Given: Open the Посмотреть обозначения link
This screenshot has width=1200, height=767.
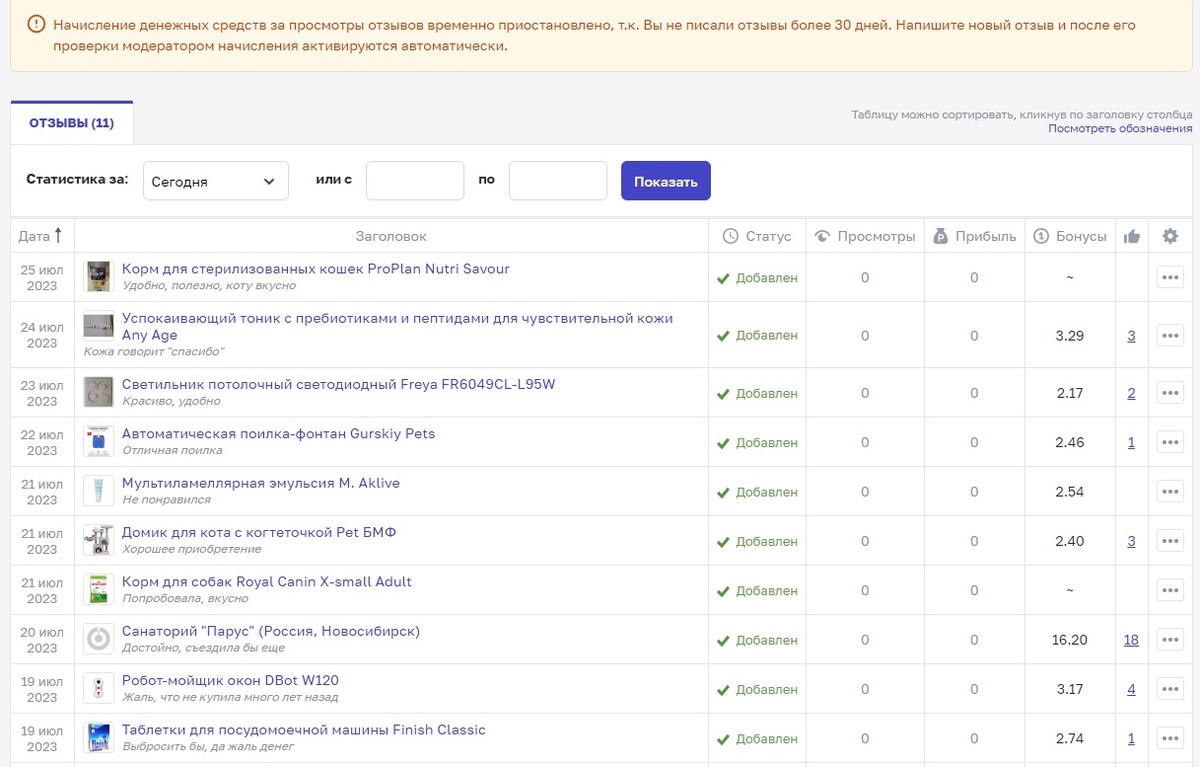Looking at the screenshot, I should pos(1120,129).
